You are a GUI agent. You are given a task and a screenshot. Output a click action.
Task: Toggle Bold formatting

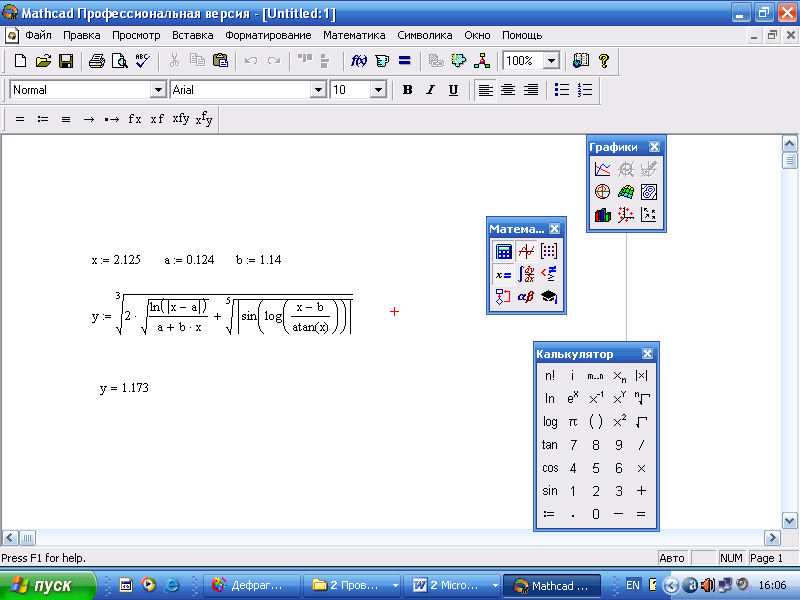tap(407, 90)
